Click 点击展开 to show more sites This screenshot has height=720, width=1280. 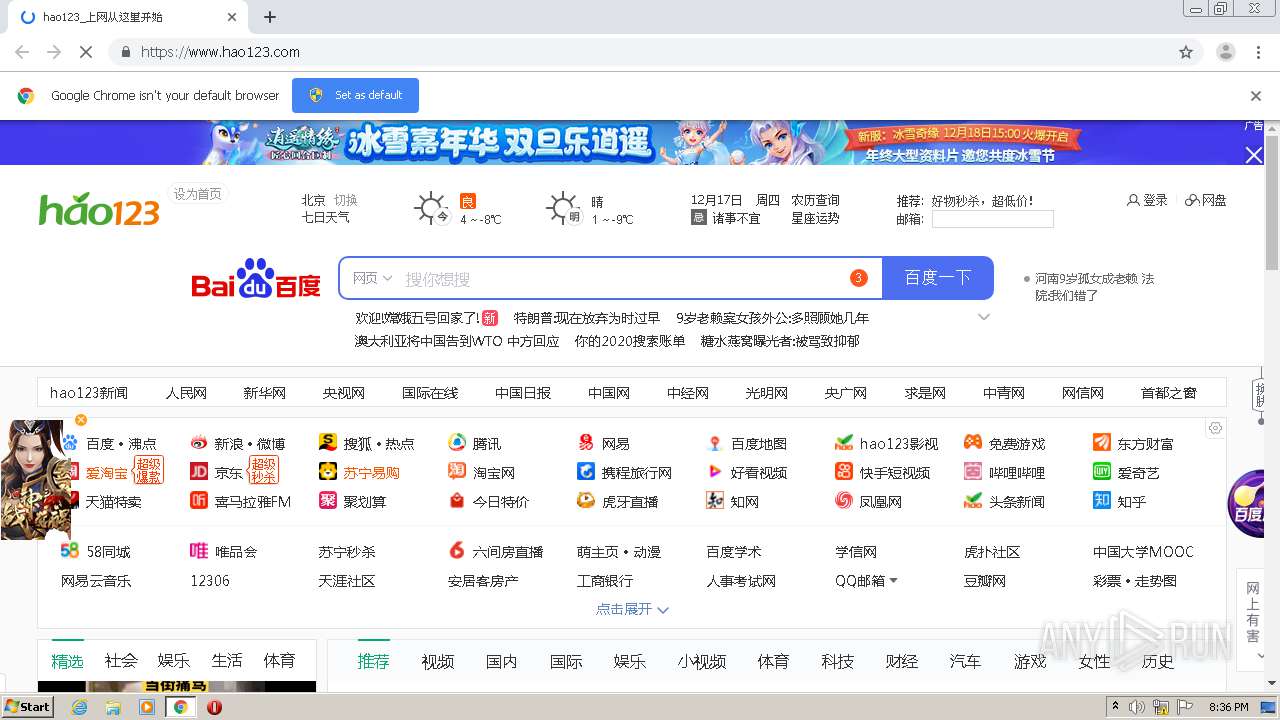click(632, 609)
